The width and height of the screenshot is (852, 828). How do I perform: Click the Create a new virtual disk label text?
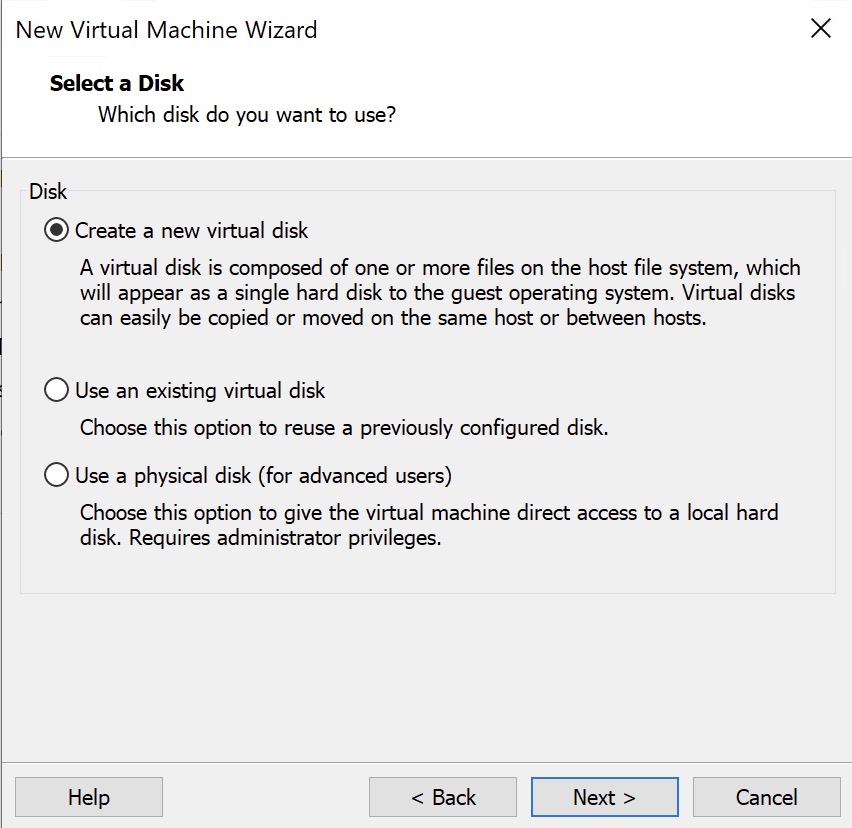point(191,231)
